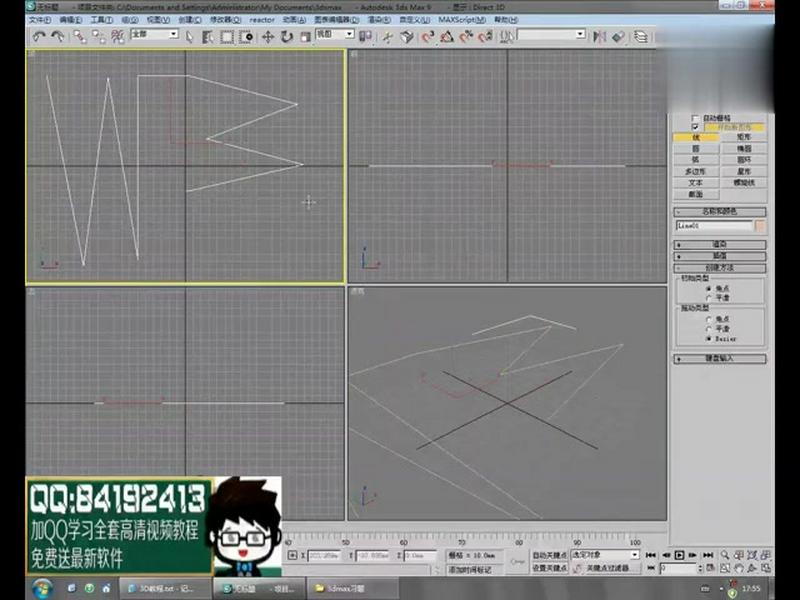Enable the AutoGrid checkbox in the create panel

(692, 118)
